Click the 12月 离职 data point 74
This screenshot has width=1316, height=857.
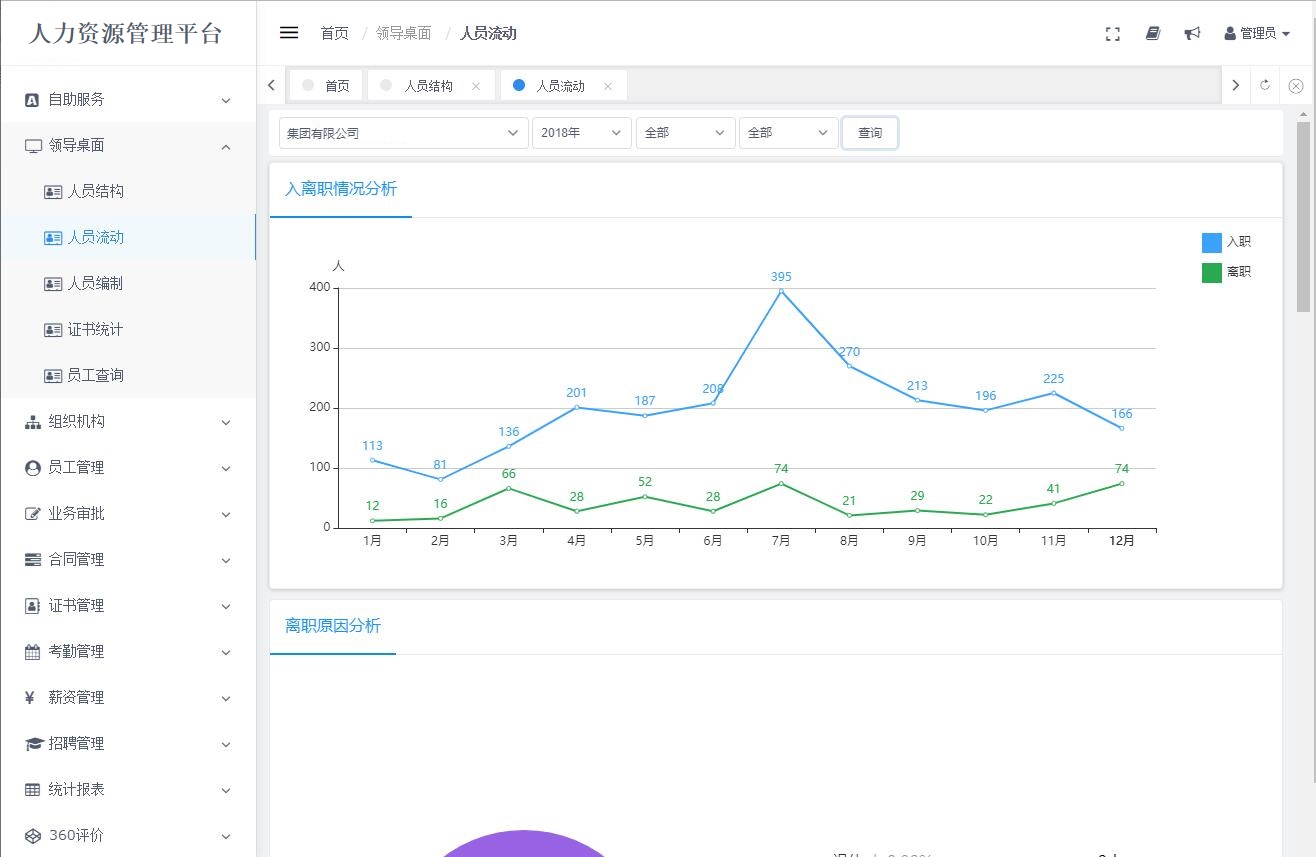click(x=1122, y=484)
